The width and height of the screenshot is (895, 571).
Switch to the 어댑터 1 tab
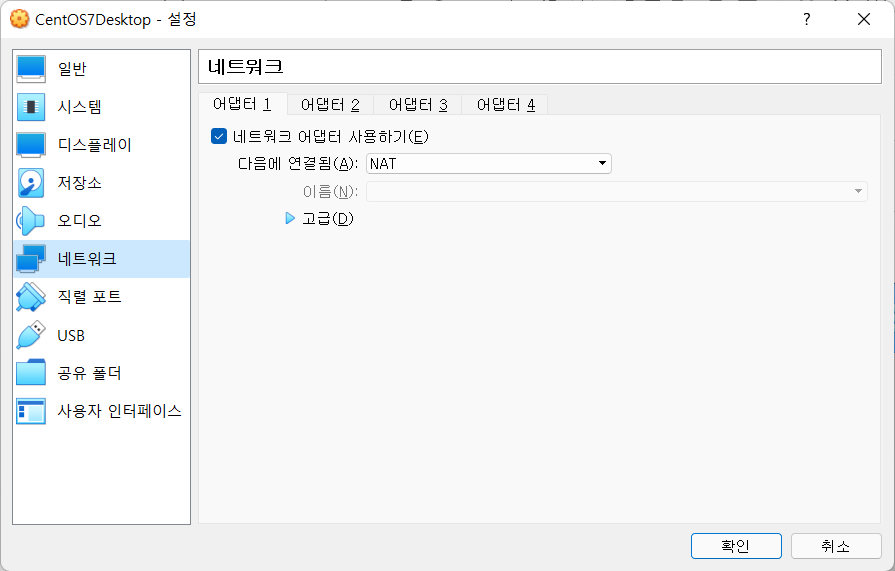click(242, 104)
